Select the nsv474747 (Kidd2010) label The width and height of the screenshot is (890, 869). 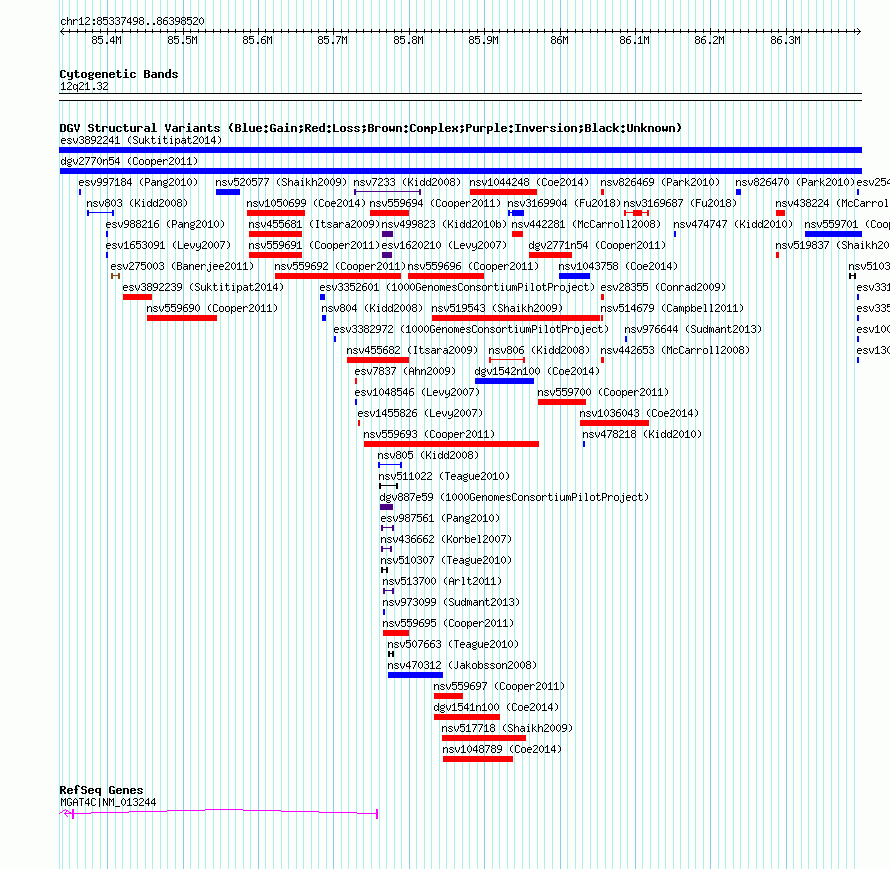[x=733, y=224]
